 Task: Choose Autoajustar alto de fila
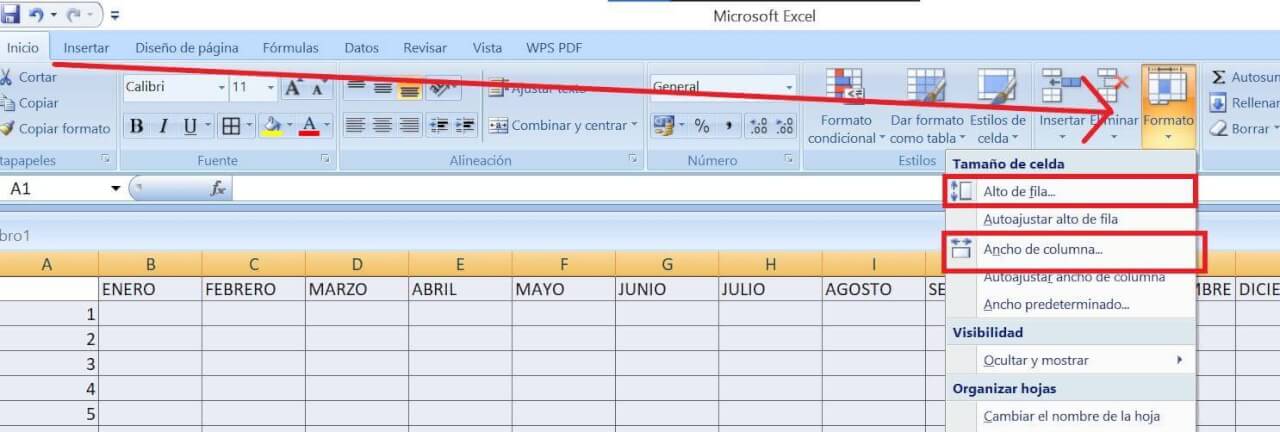click(x=1070, y=219)
